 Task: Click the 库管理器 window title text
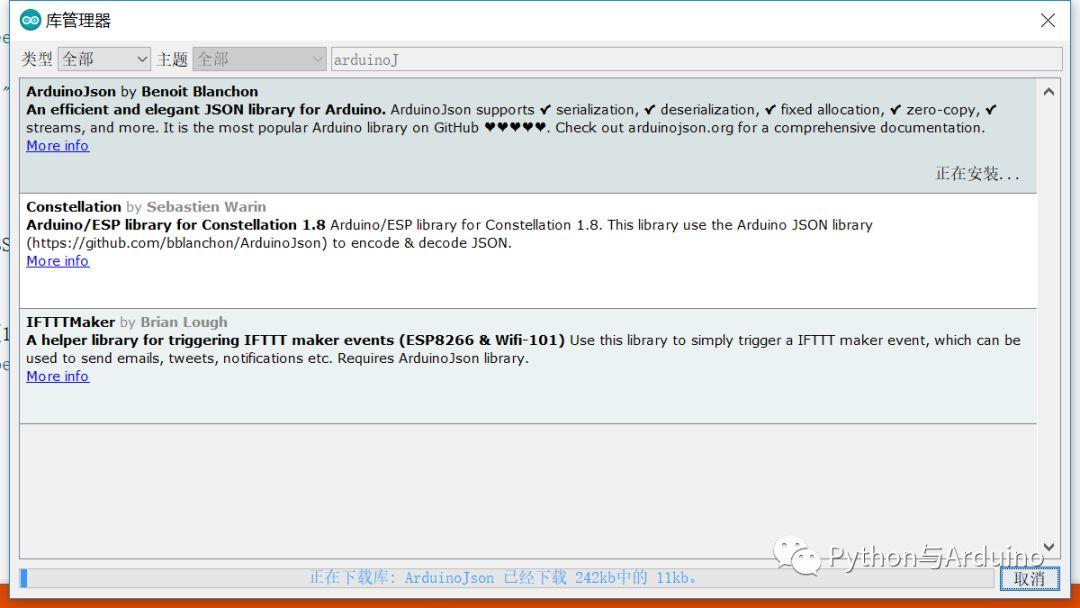(x=78, y=21)
